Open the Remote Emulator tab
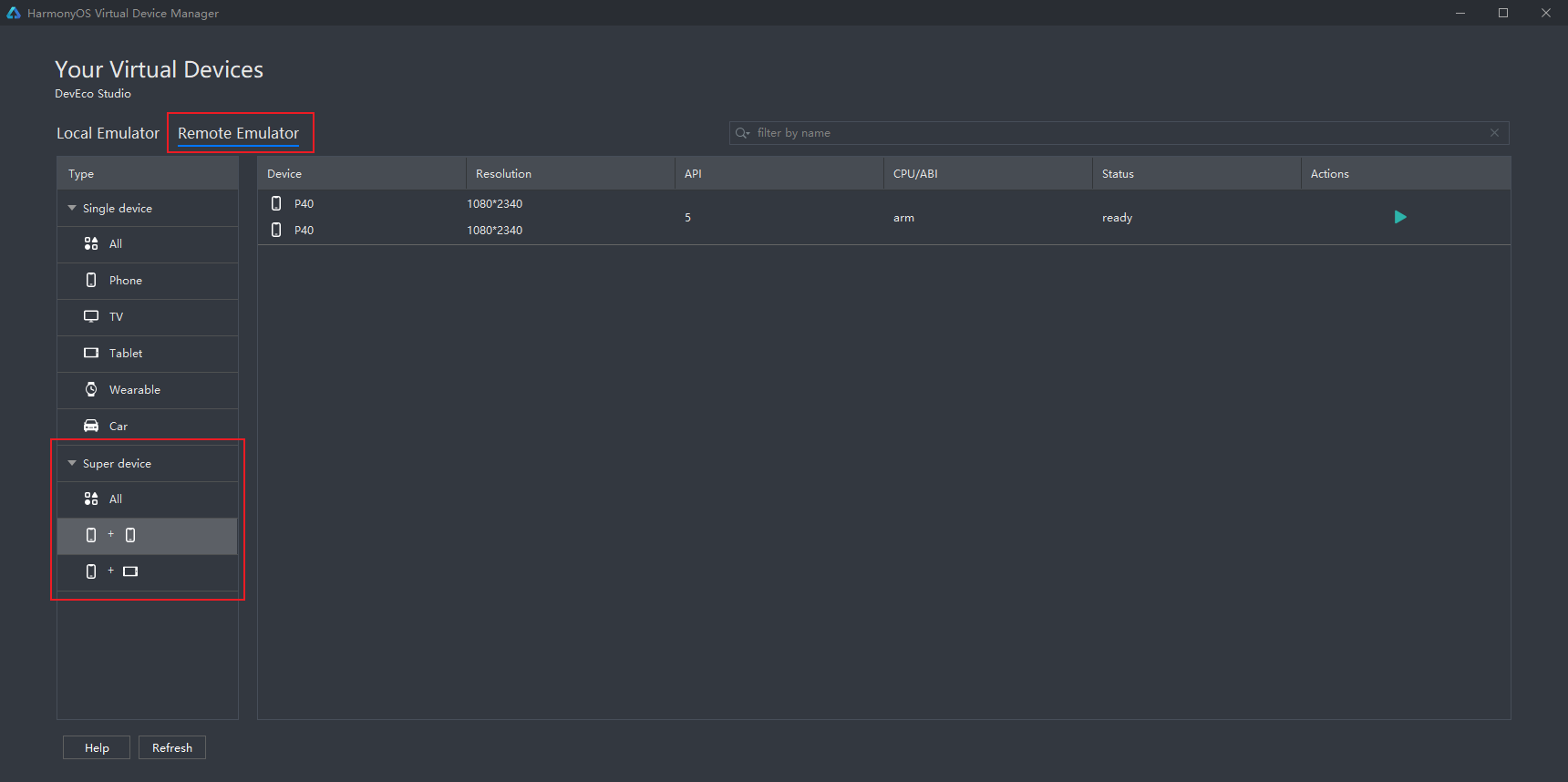Viewport: 1568px width, 782px height. click(238, 133)
